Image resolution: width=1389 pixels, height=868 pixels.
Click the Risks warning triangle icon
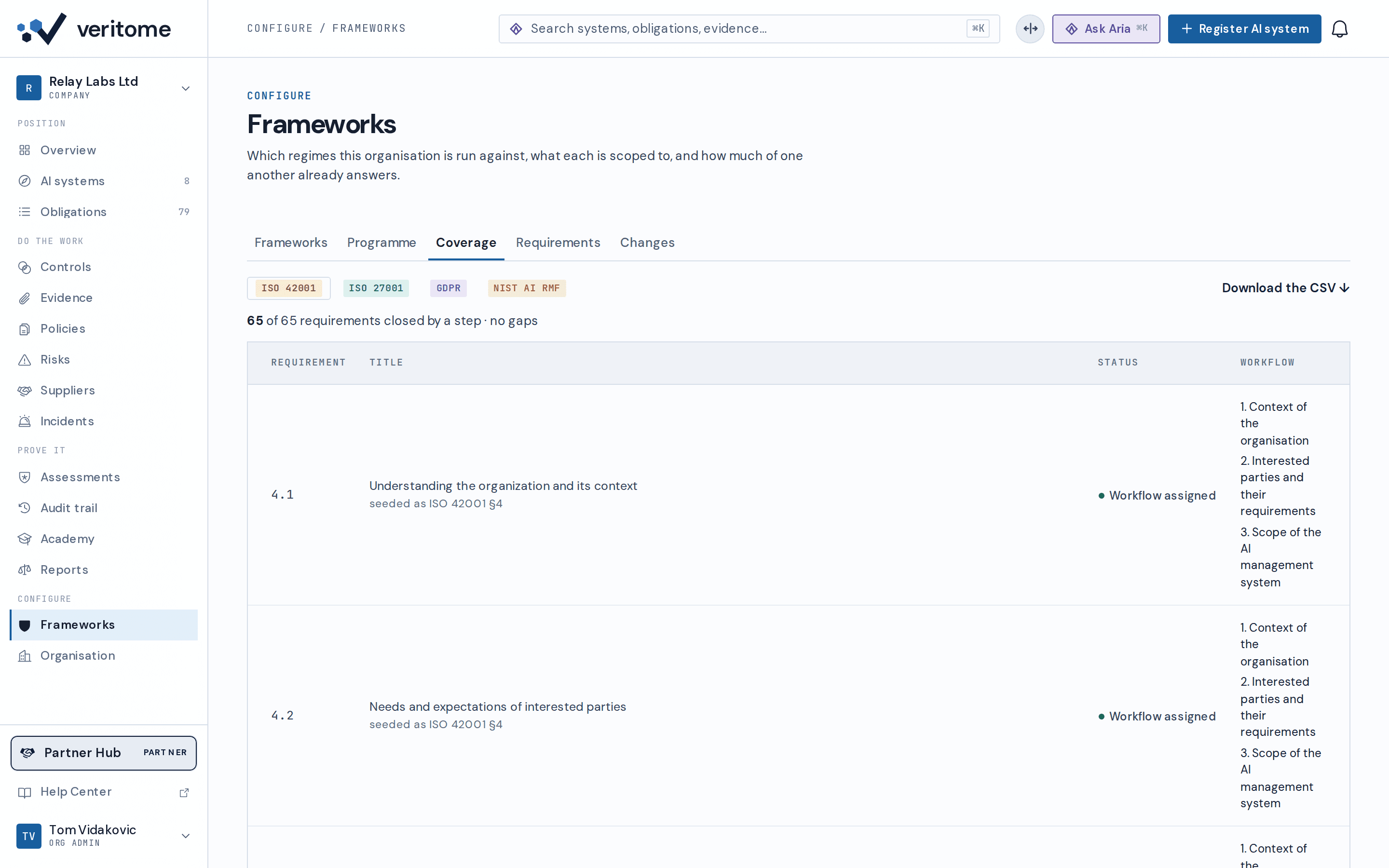24,360
